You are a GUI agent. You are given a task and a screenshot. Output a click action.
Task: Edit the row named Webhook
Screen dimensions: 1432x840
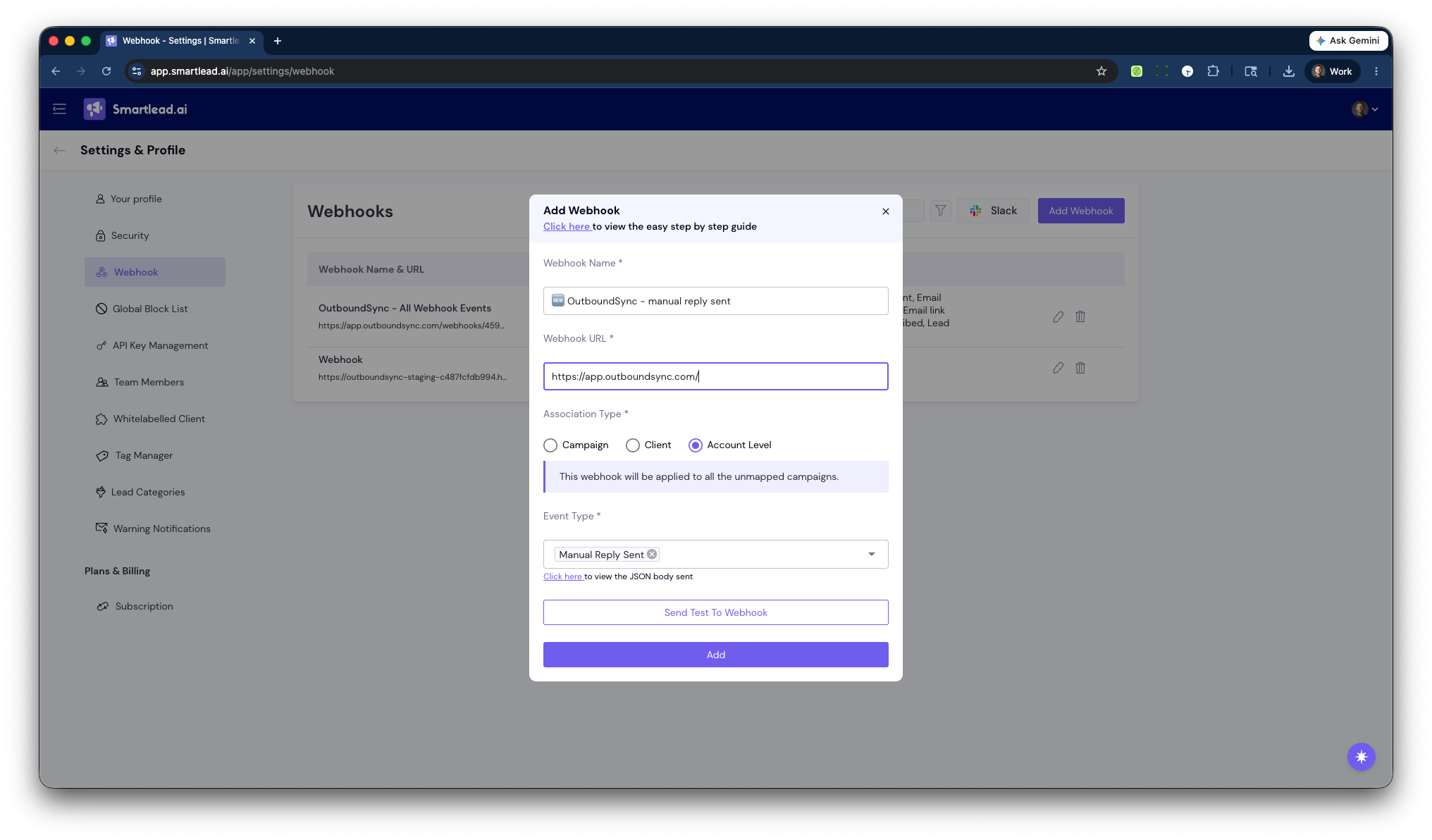[1058, 368]
